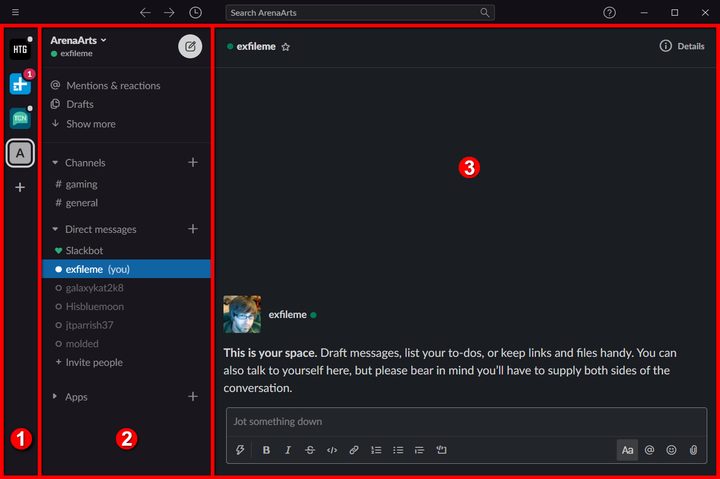Go forward with the right arrow
Screen dimensions: 720x479
[x=169, y=12]
